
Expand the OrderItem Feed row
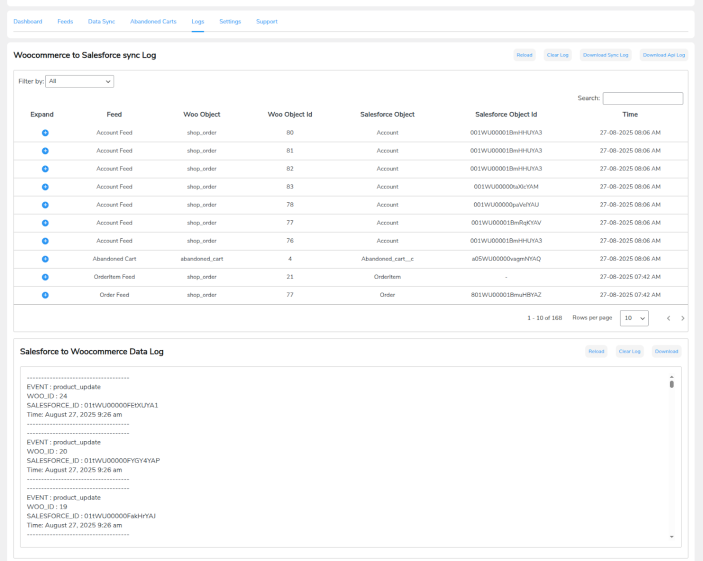pos(45,276)
